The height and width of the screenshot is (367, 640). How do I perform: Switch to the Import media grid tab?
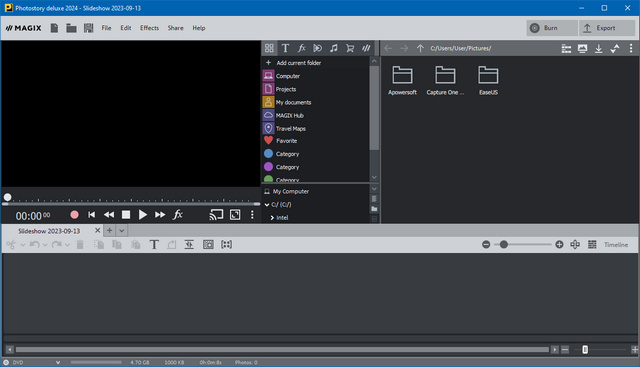269,48
